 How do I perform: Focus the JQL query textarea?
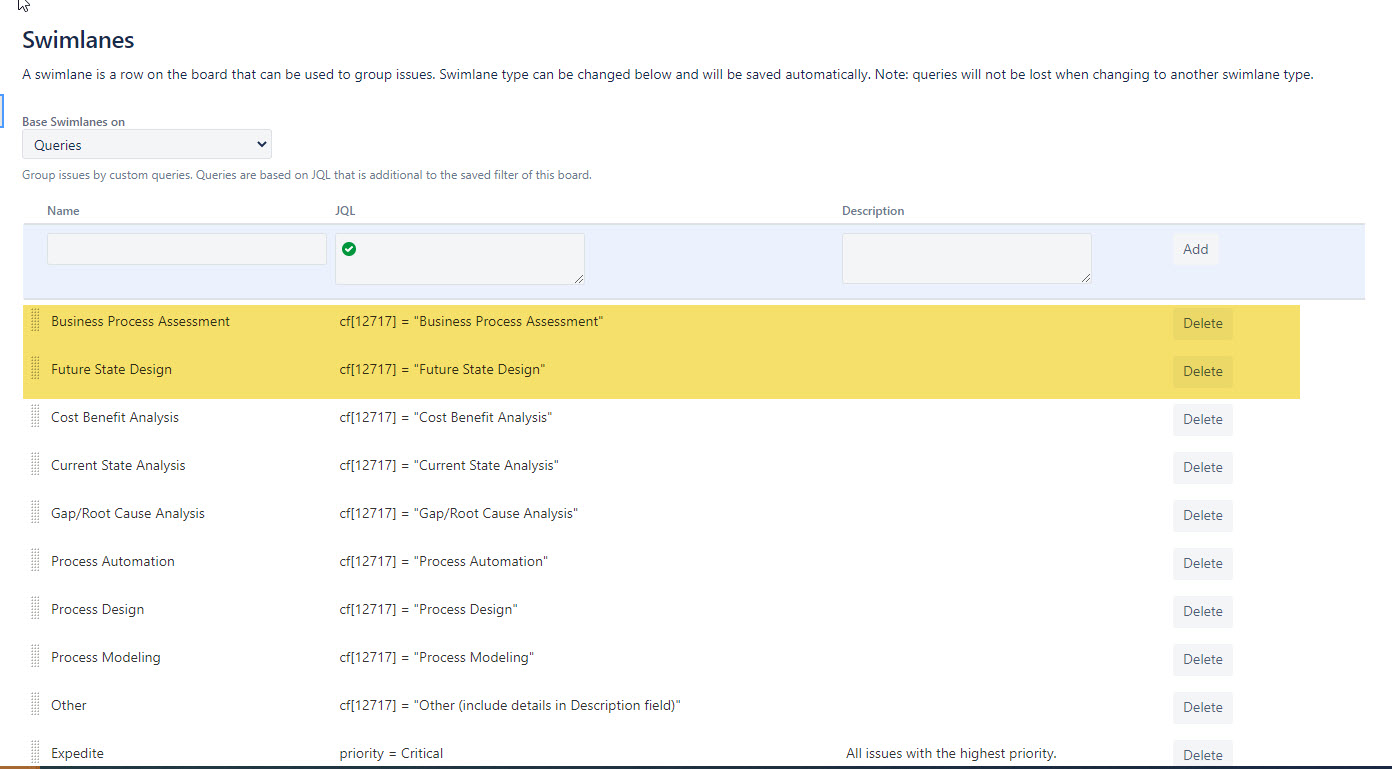pyautogui.click(x=460, y=259)
